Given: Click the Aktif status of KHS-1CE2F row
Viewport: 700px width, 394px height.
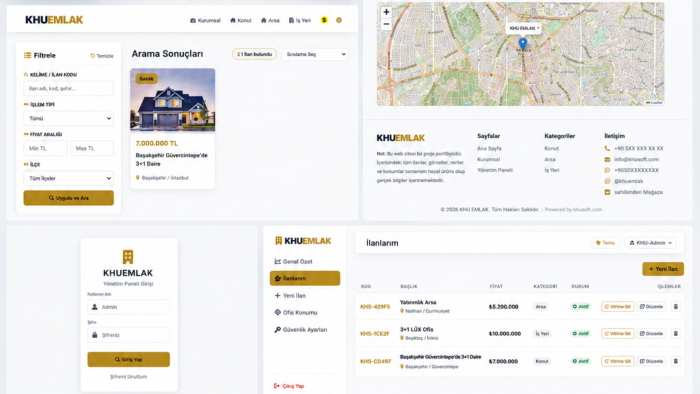Looking at the screenshot, I should pos(581,333).
